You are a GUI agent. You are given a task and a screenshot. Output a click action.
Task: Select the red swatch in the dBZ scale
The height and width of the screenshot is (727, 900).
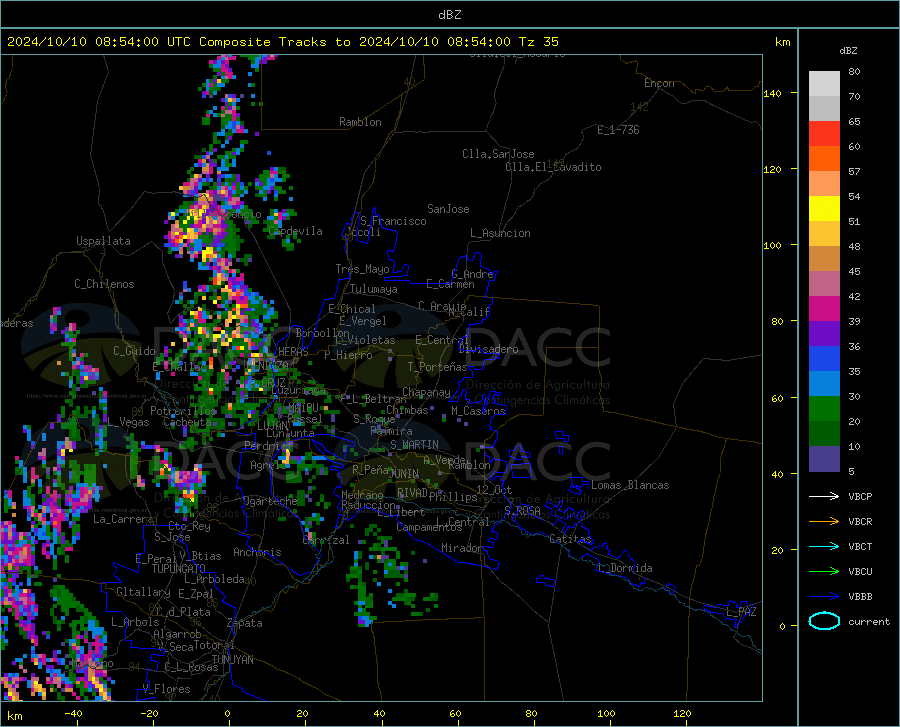coord(824,134)
